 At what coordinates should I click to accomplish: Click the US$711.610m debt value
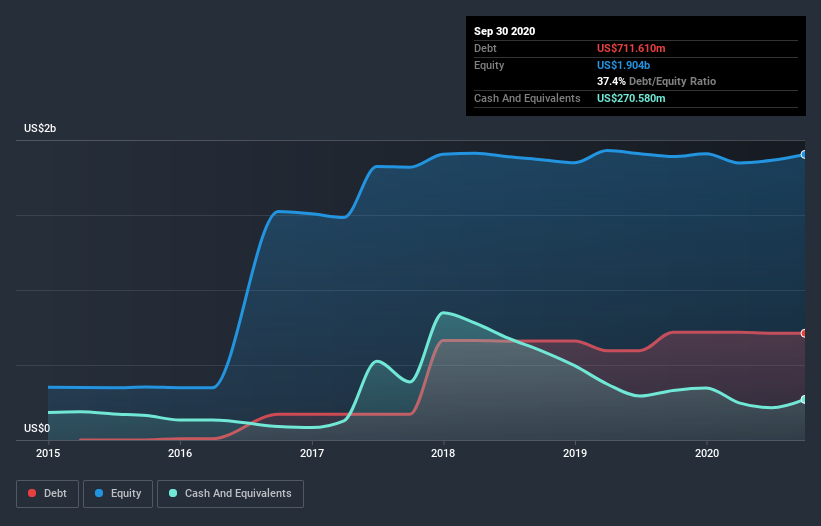(x=631, y=48)
